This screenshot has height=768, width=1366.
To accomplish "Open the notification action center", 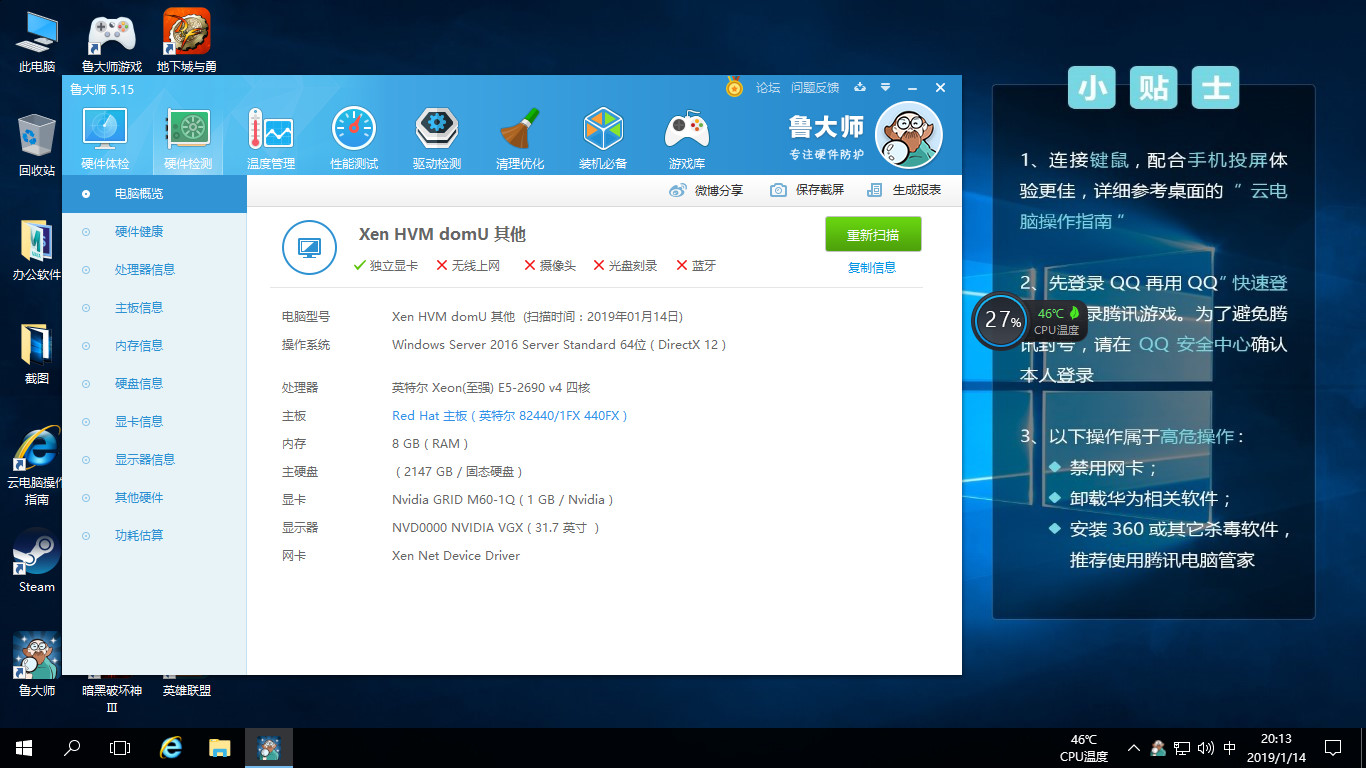I will 1333,748.
